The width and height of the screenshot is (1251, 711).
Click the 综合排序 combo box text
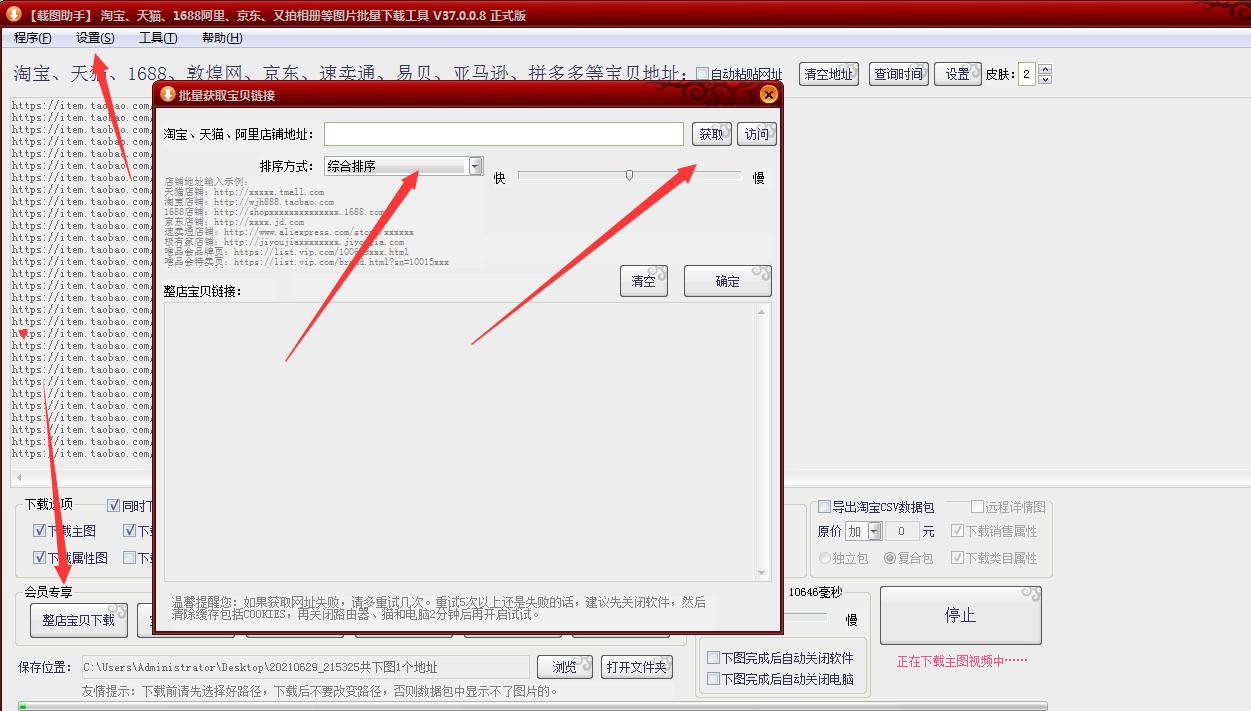[x=395, y=166]
